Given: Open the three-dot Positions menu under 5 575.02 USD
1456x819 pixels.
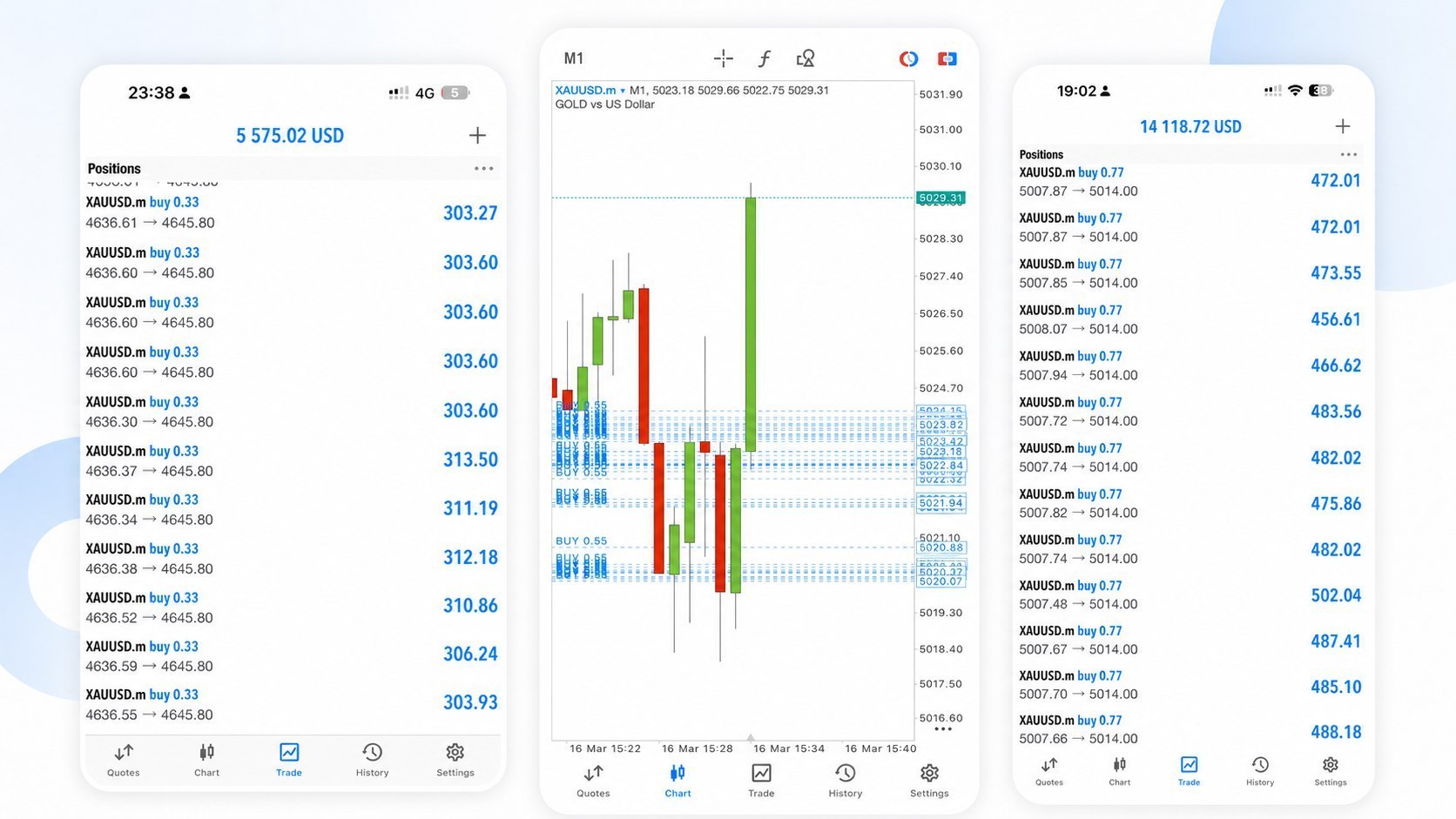Looking at the screenshot, I should click(484, 169).
